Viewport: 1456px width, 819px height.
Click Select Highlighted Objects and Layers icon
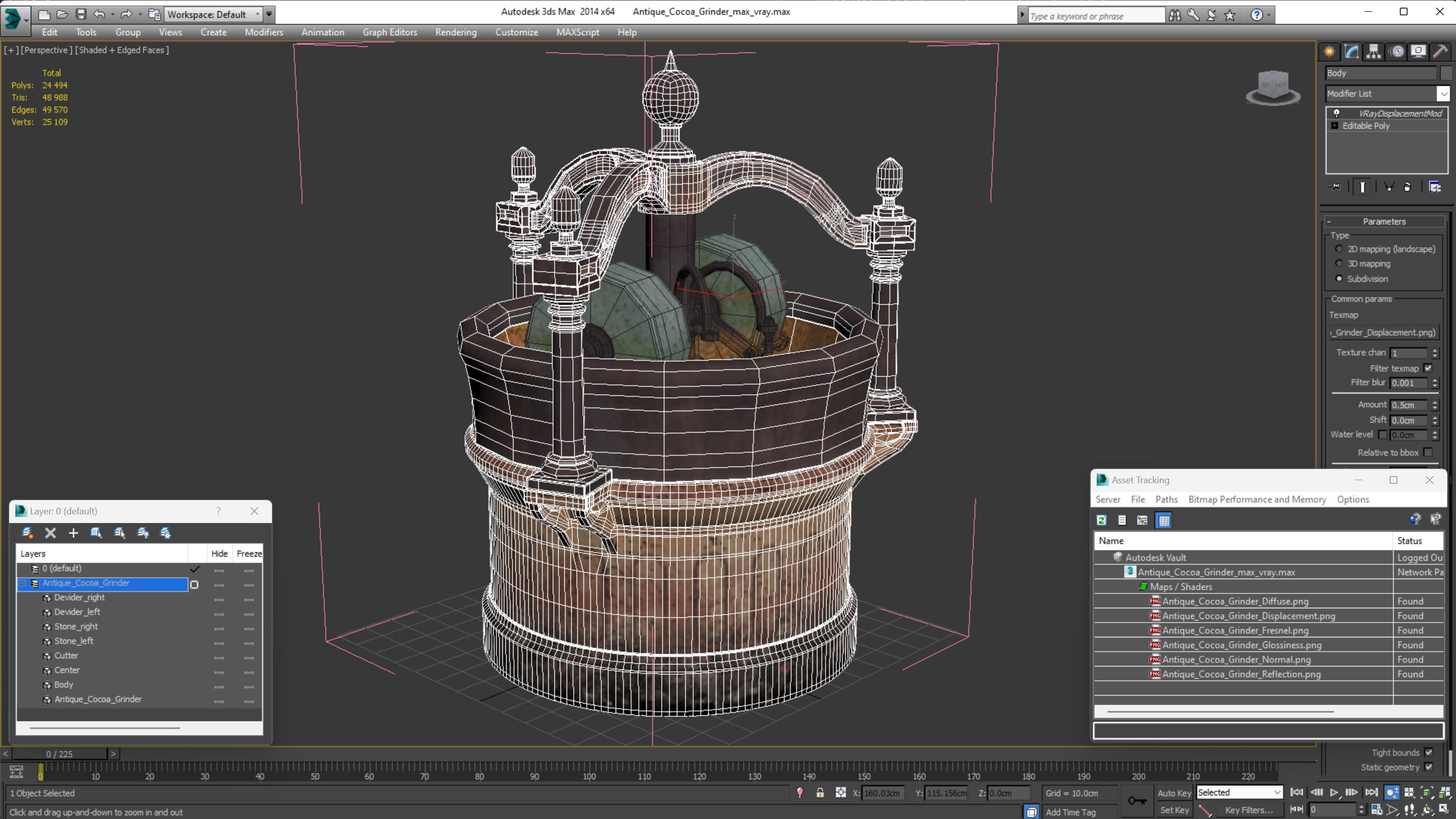[x=96, y=532]
